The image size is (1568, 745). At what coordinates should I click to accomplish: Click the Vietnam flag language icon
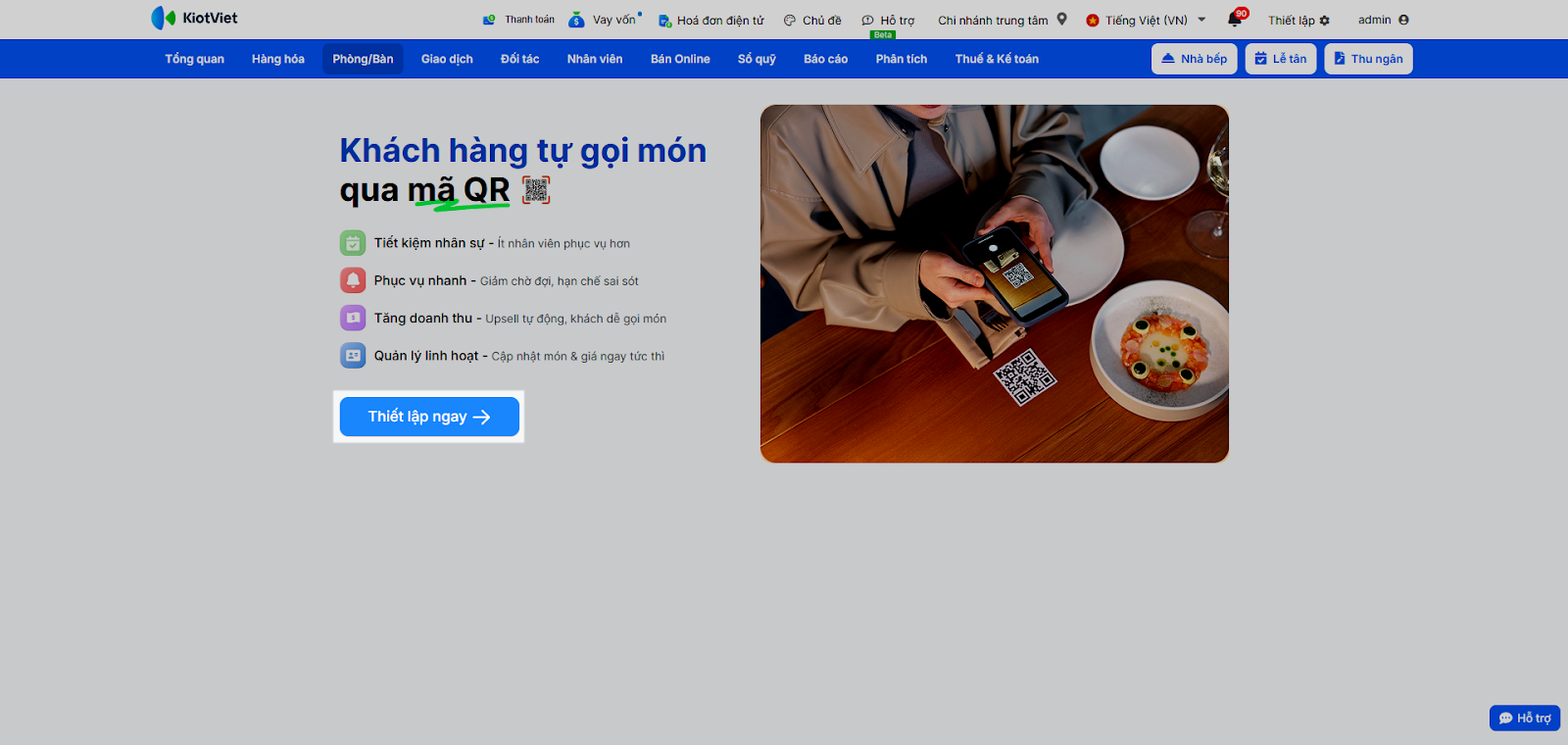coord(1093,21)
